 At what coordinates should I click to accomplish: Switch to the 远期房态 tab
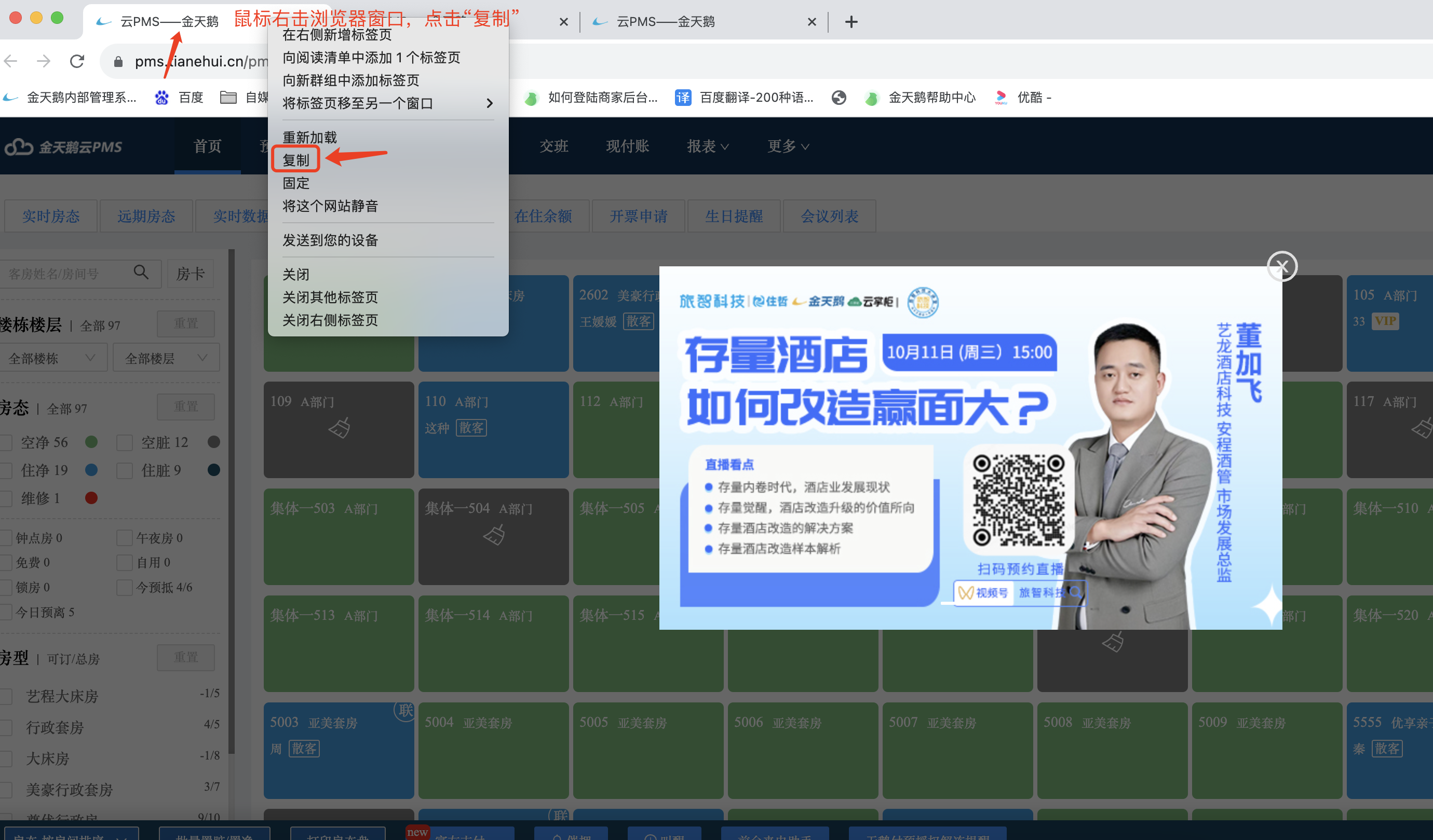coord(147,216)
